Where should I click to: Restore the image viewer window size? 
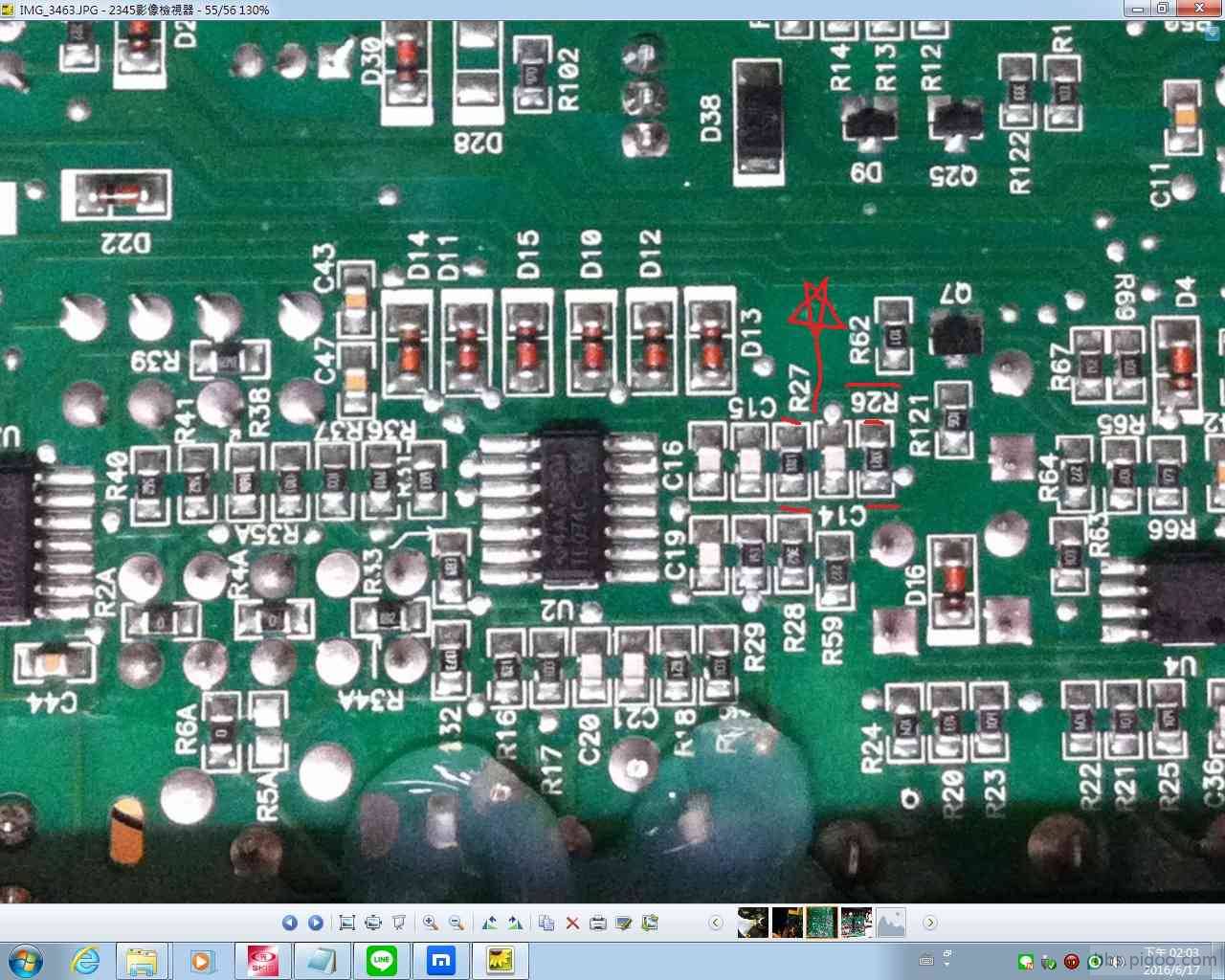(1164, 9)
